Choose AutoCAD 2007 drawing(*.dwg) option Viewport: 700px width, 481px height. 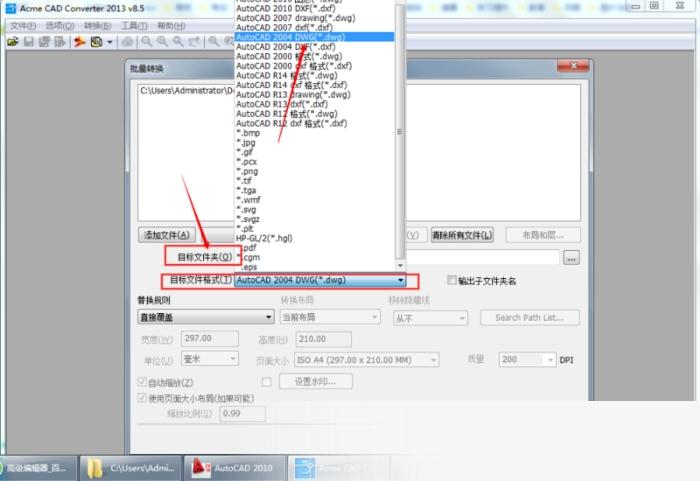point(314,18)
